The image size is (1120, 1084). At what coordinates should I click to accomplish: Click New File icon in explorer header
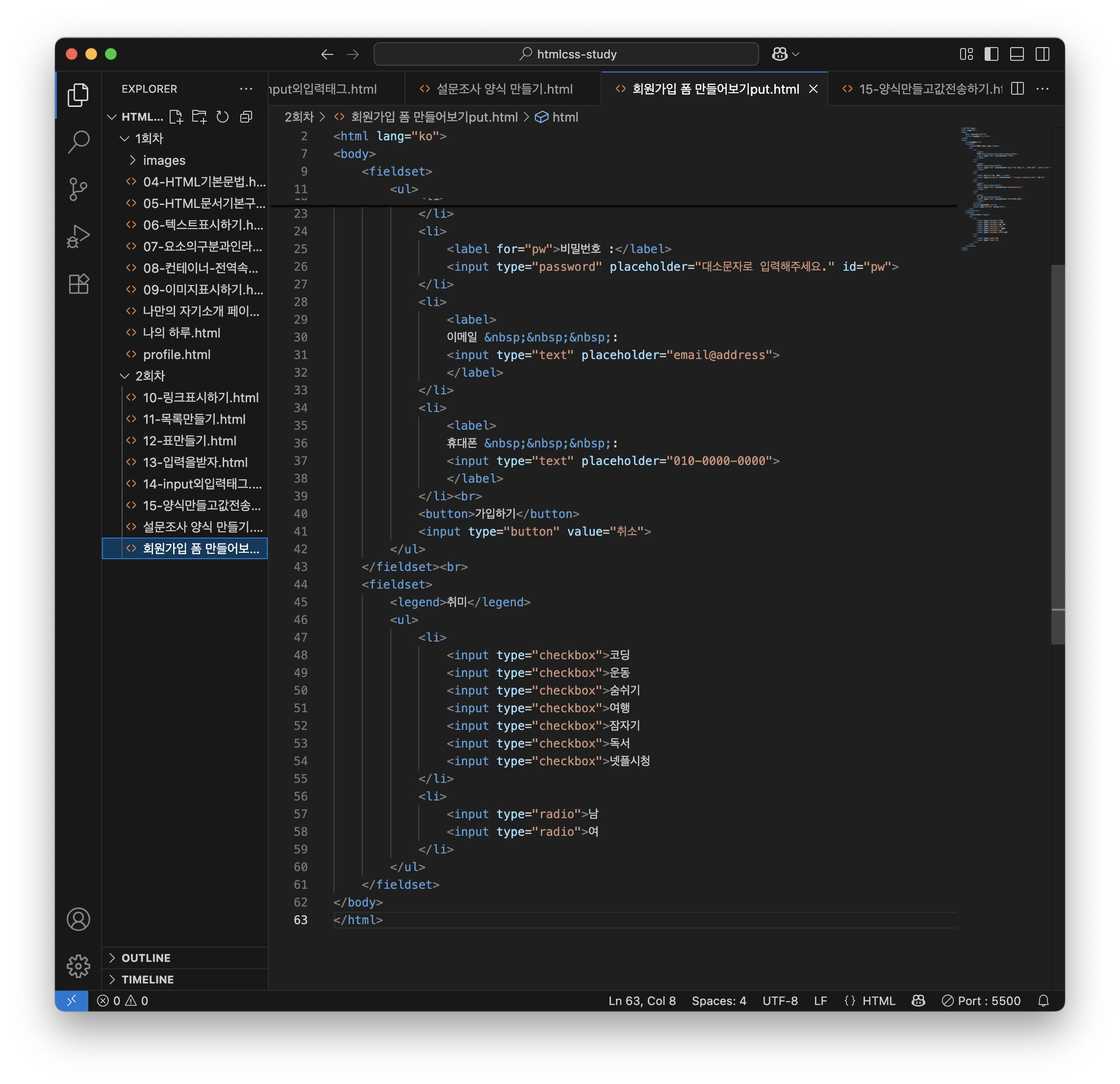176,117
